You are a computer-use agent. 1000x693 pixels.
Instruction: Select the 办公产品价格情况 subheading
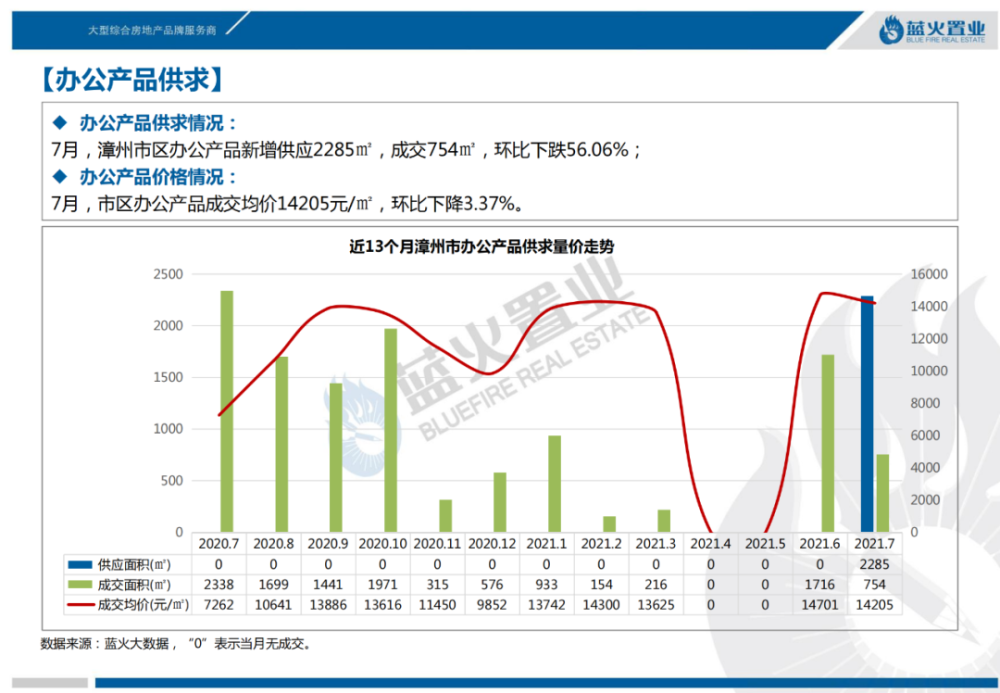(x=158, y=177)
